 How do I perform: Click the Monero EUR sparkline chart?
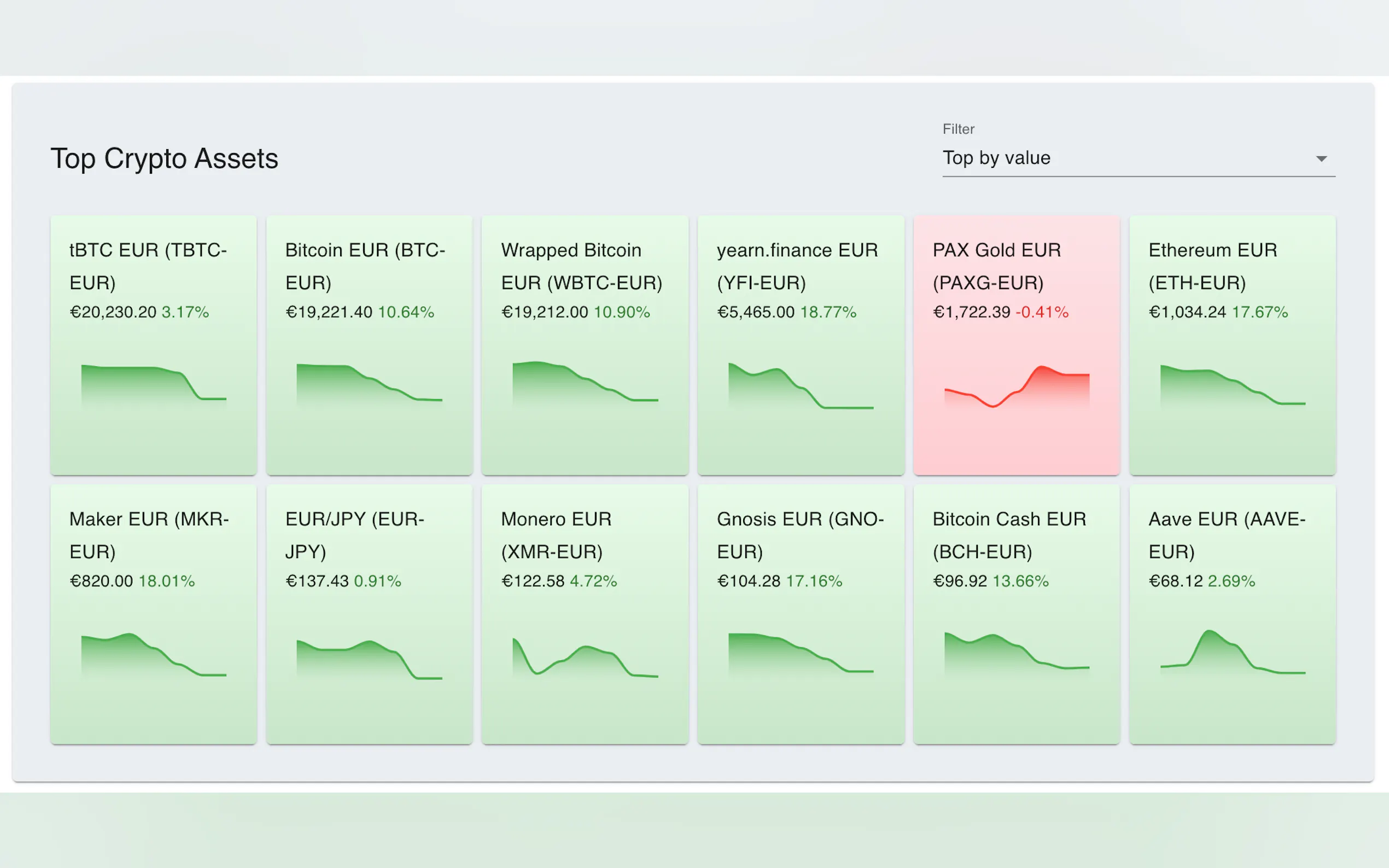[x=585, y=658]
